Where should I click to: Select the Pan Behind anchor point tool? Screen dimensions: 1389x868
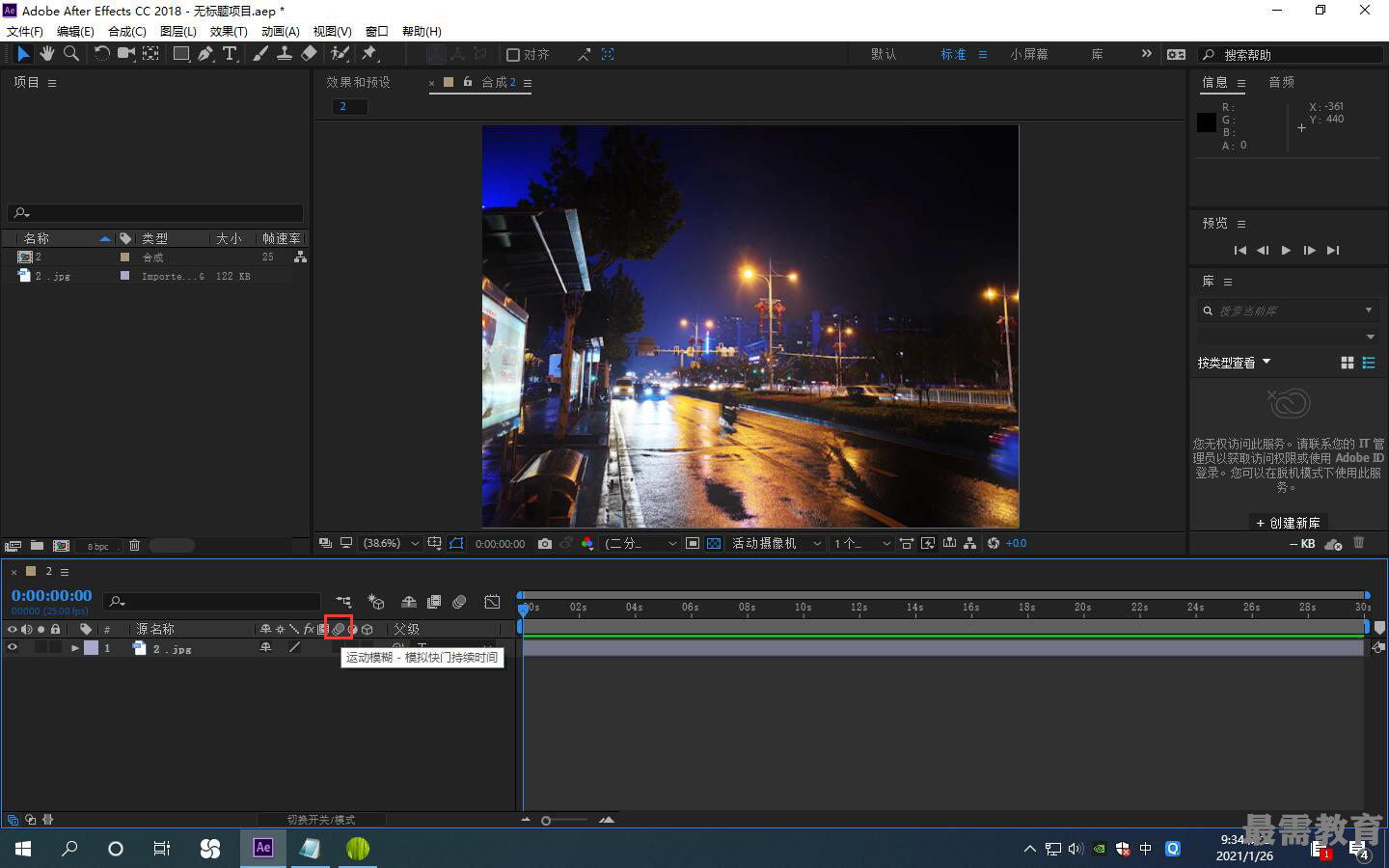(151, 54)
